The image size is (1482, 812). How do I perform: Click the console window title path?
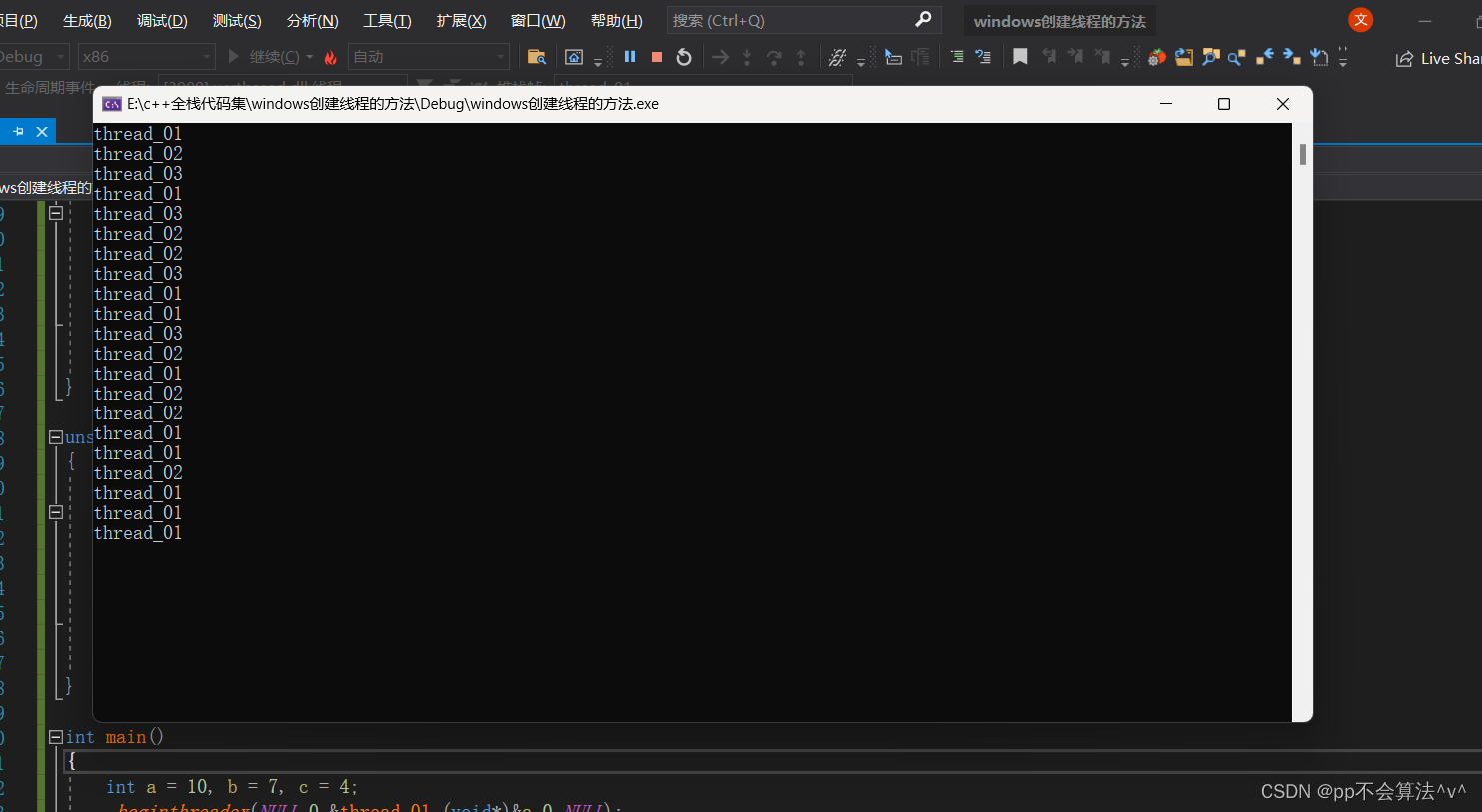click(393, 104)
